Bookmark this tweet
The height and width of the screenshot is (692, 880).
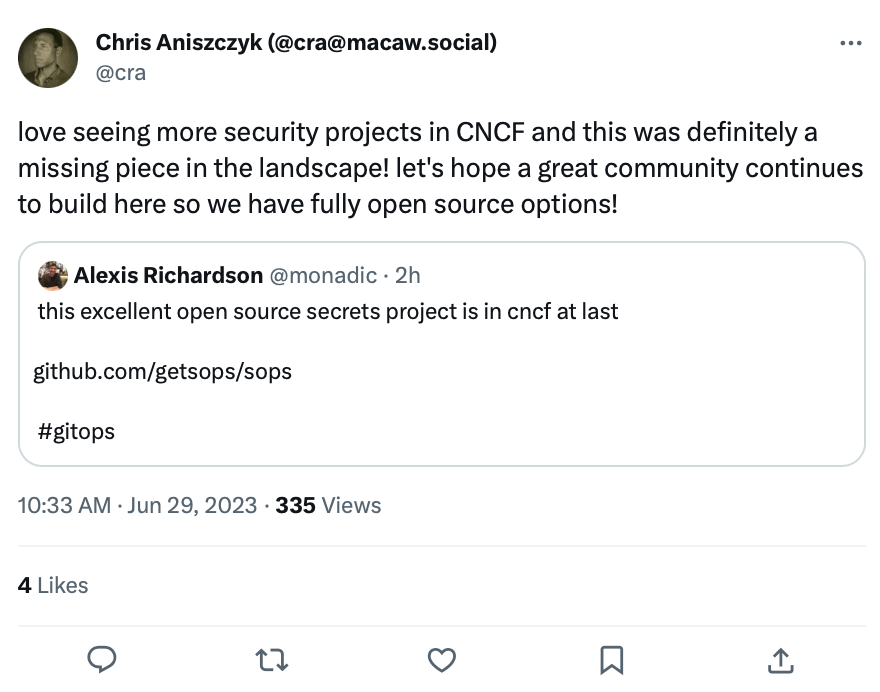tap(612, 660)
